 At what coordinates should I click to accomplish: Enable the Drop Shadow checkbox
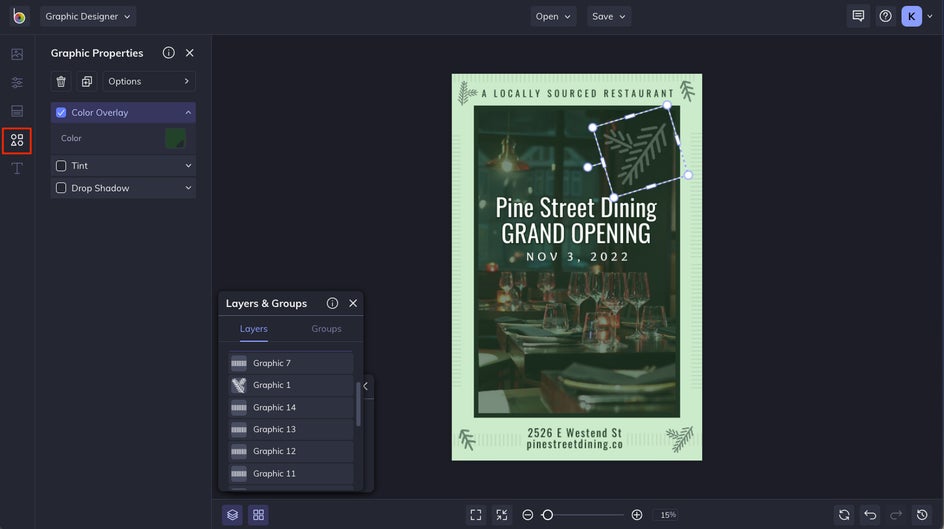click(x=61, y=188)
